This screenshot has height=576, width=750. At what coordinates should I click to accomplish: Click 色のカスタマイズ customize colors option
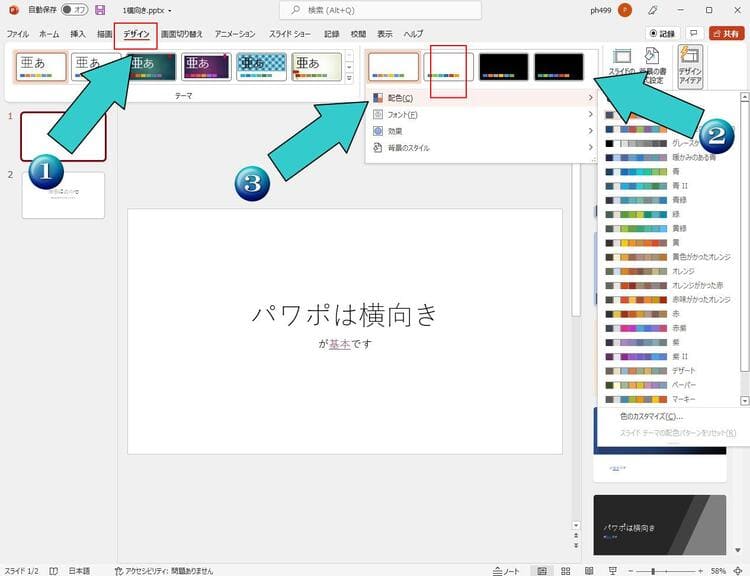pyautogui.click(x=651, y=417)
